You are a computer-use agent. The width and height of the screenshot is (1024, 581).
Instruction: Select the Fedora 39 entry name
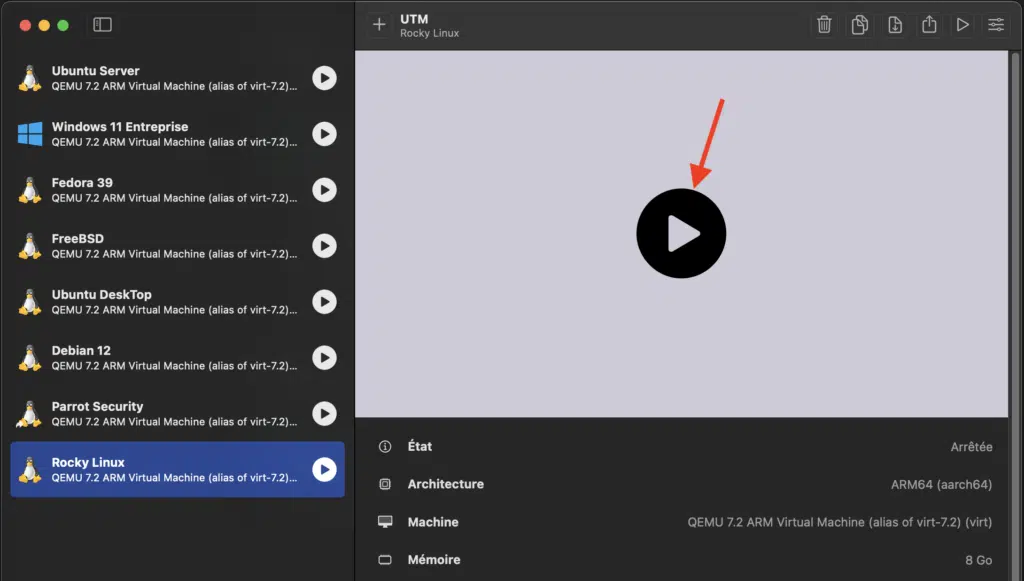[82, 183]
